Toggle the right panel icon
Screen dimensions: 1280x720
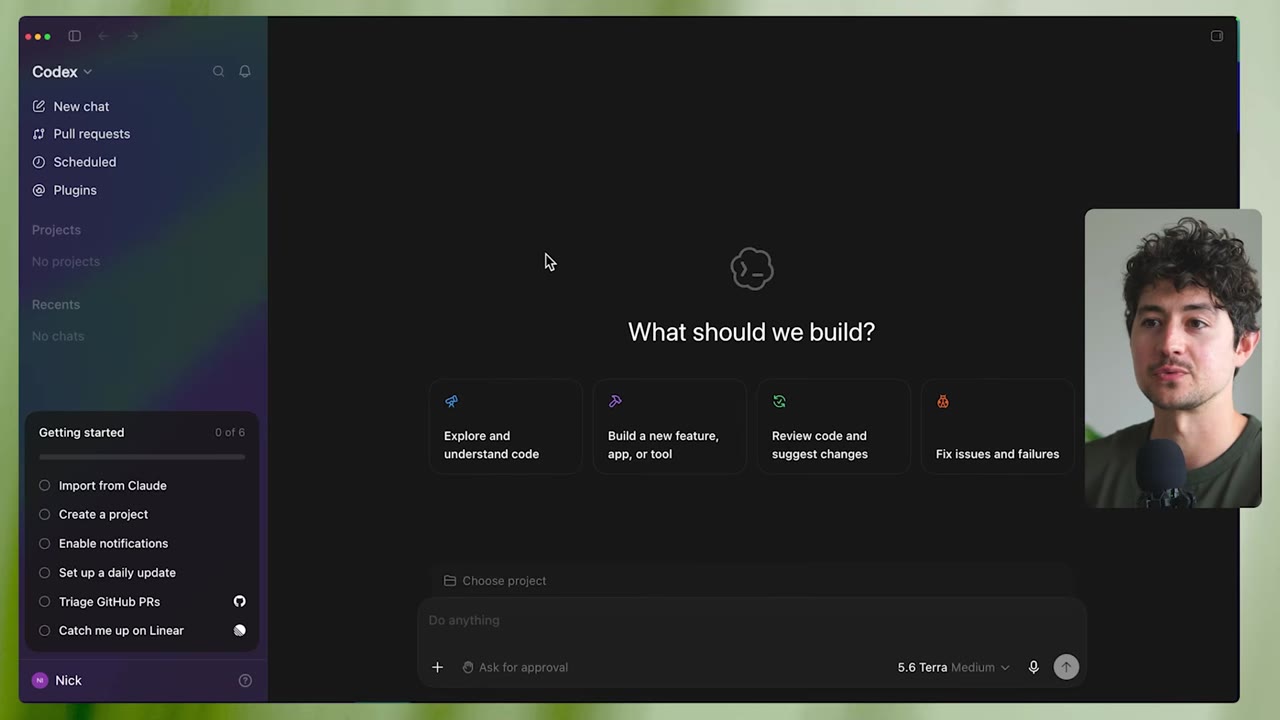tap(1217, 36)
